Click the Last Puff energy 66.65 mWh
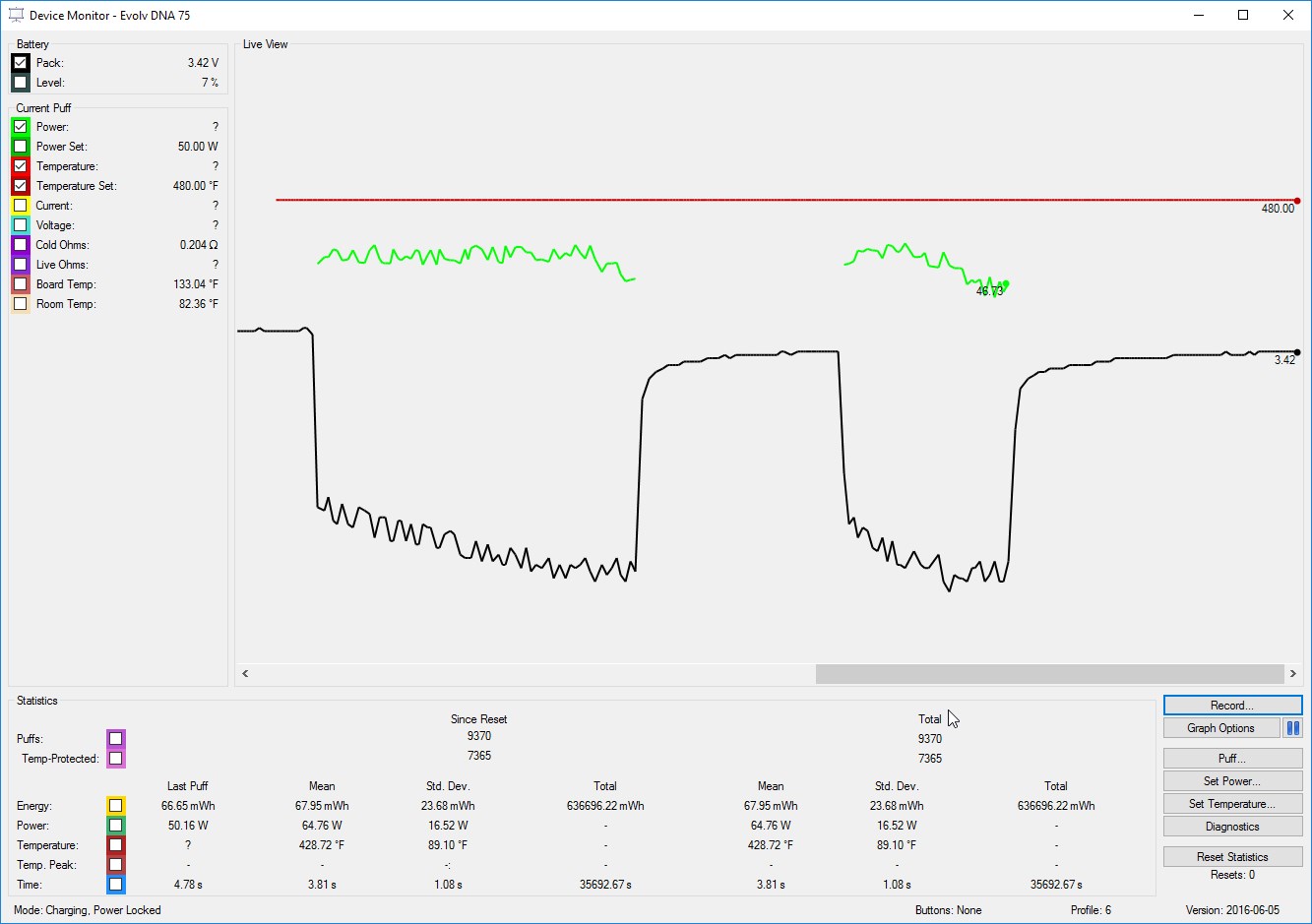1312x924 pixels. pyautogui.click(x=188, y=806)
